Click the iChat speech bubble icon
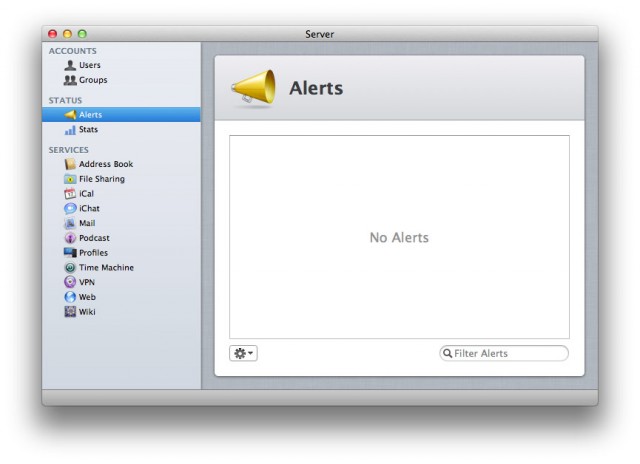The height and width of the screenshot is (464, 640). pos(70,209)
